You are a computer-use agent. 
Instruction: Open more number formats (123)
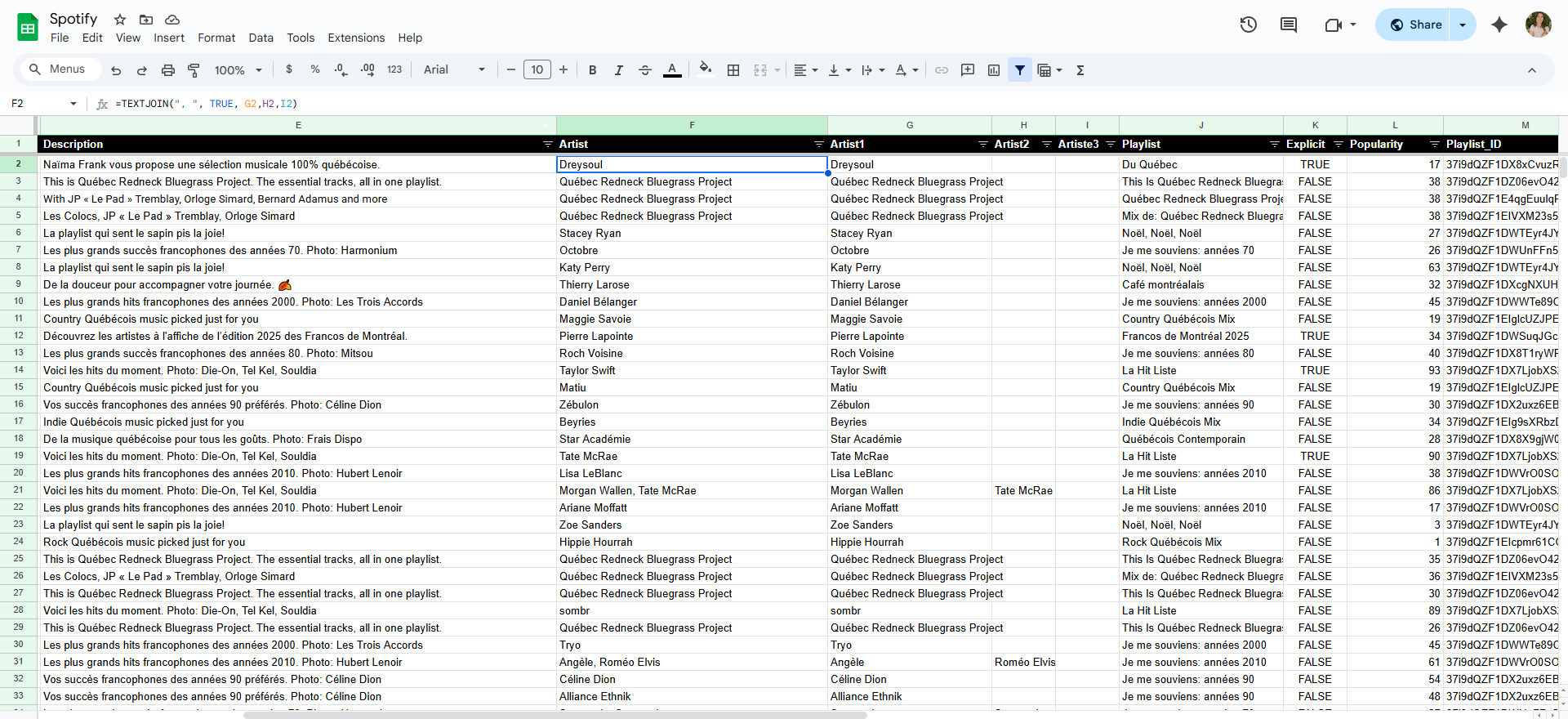coord(394,70)
